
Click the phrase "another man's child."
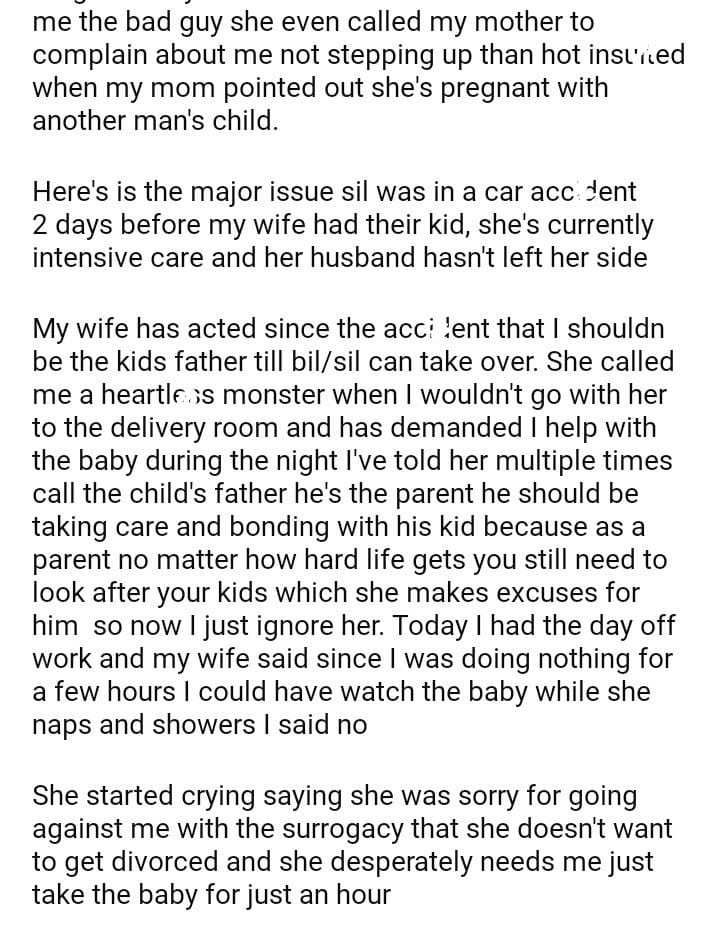click(152, 121)
